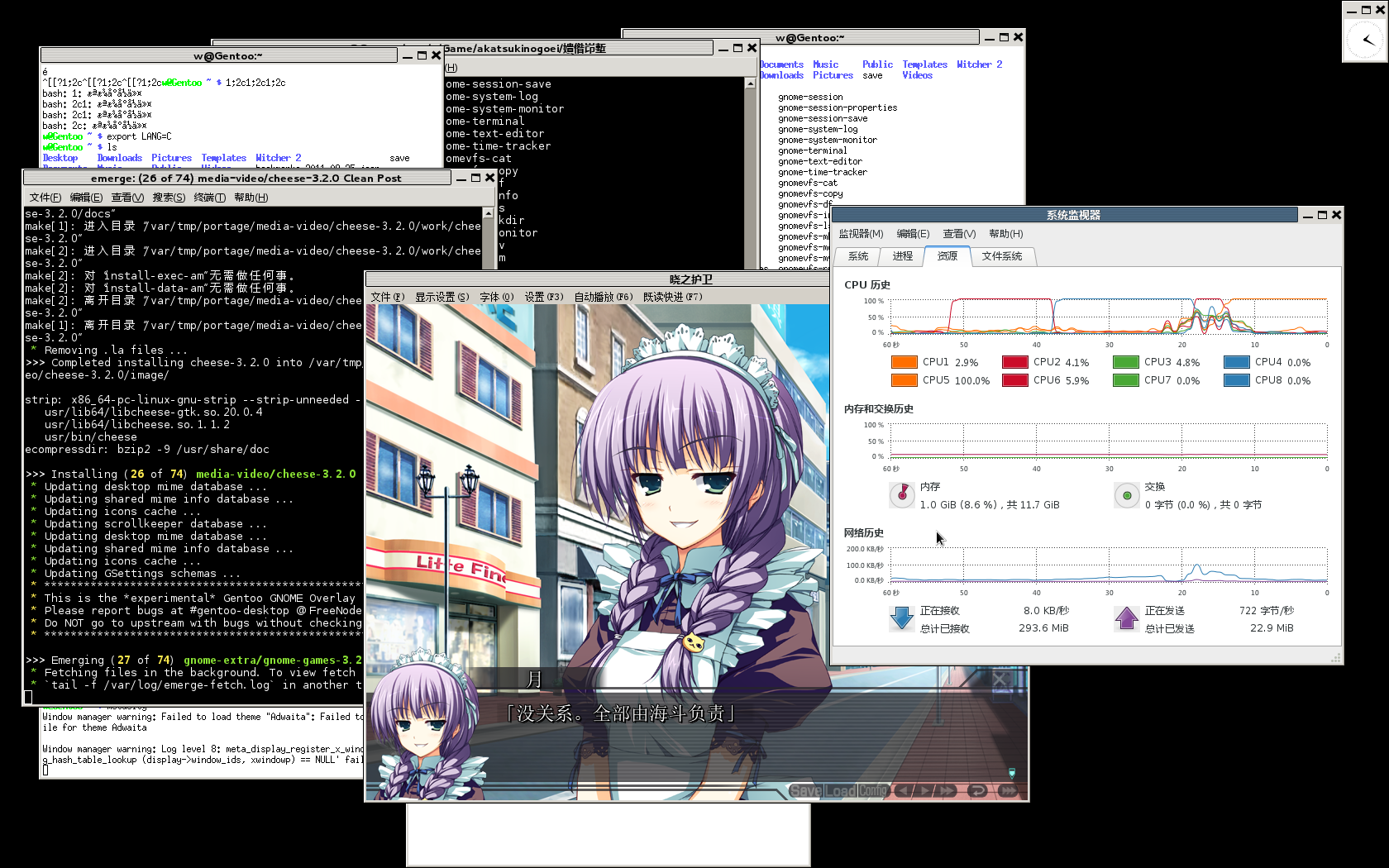Viewport: 1389px width, 868px height.
Task: Select the 资源 tab in system monitor
Action: [x=947, y=256]
